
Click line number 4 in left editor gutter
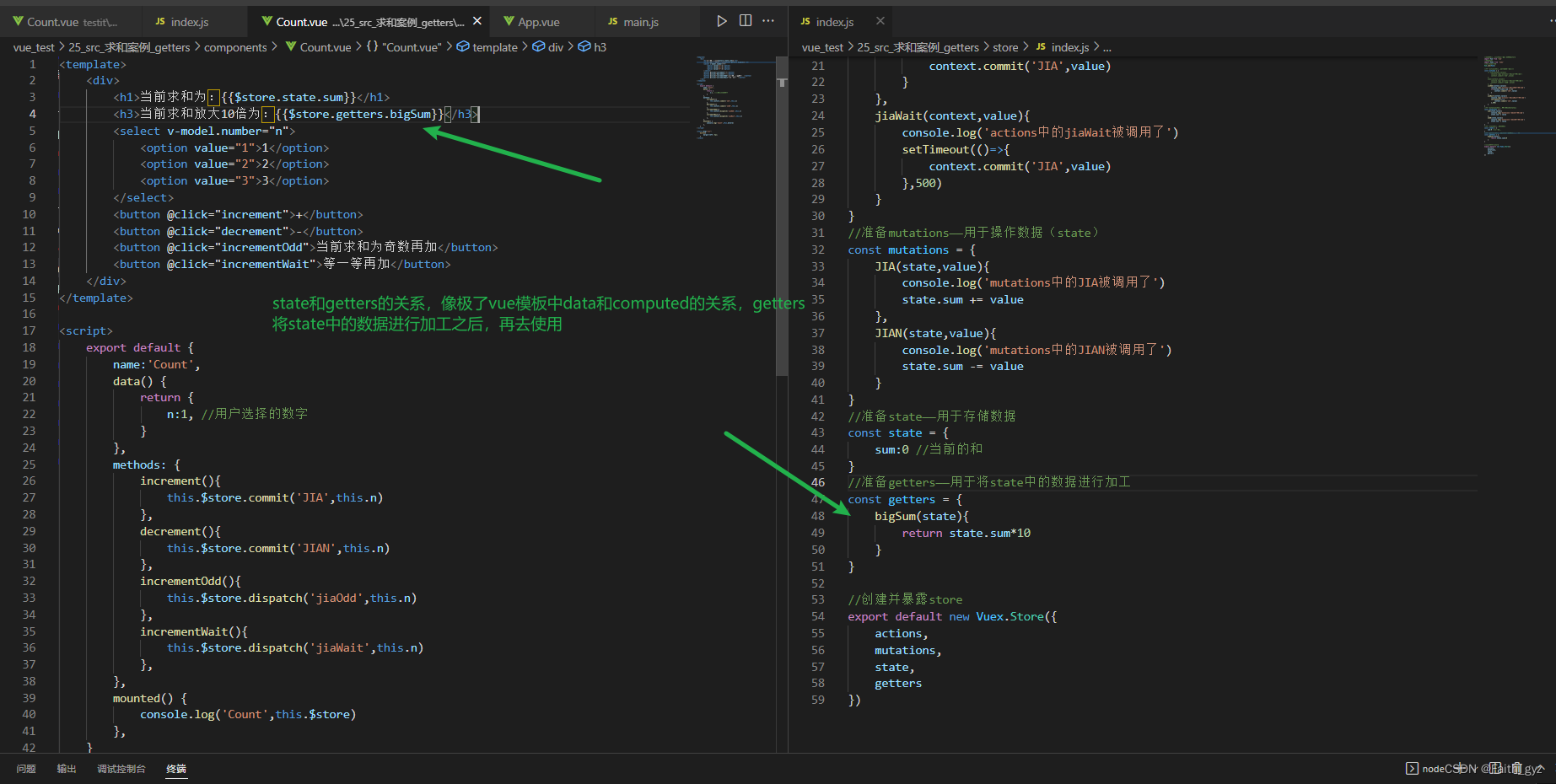coord(33,114)
